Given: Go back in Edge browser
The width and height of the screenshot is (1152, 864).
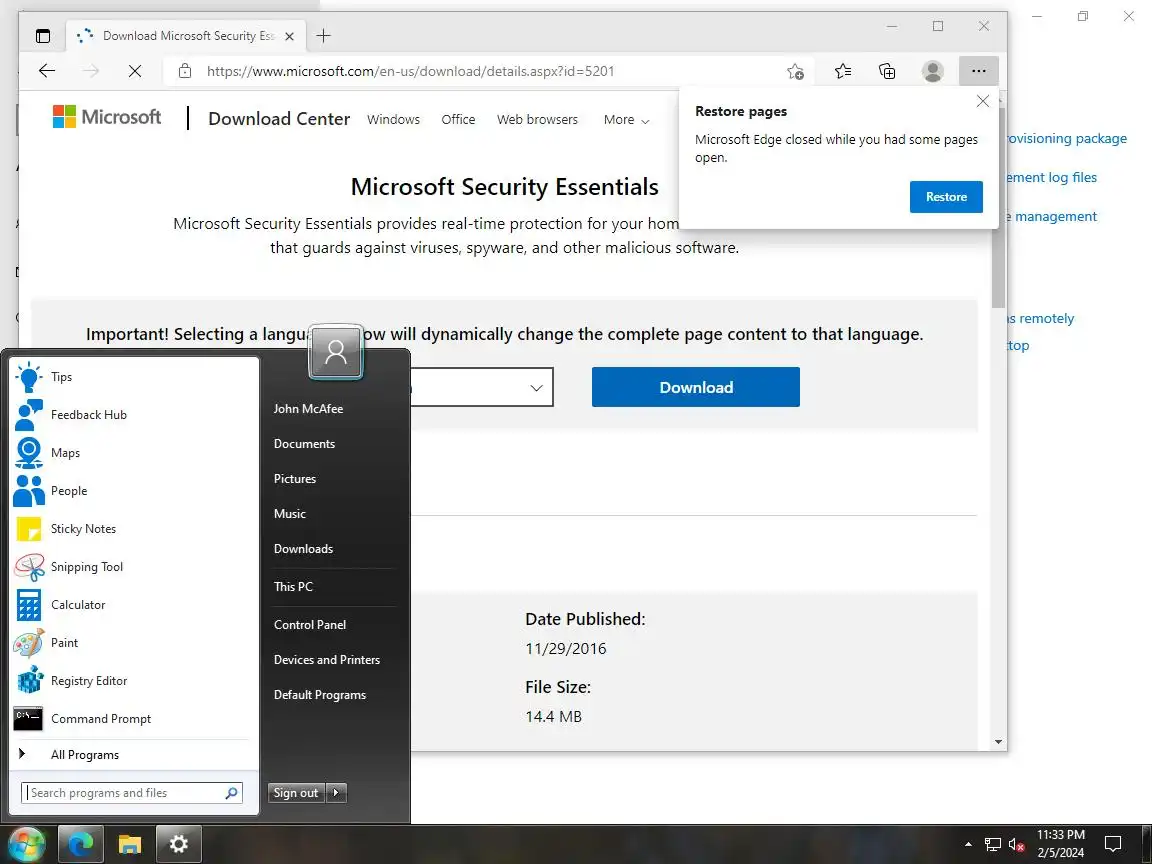Looking at the screenshot, I should click(47, 71).
